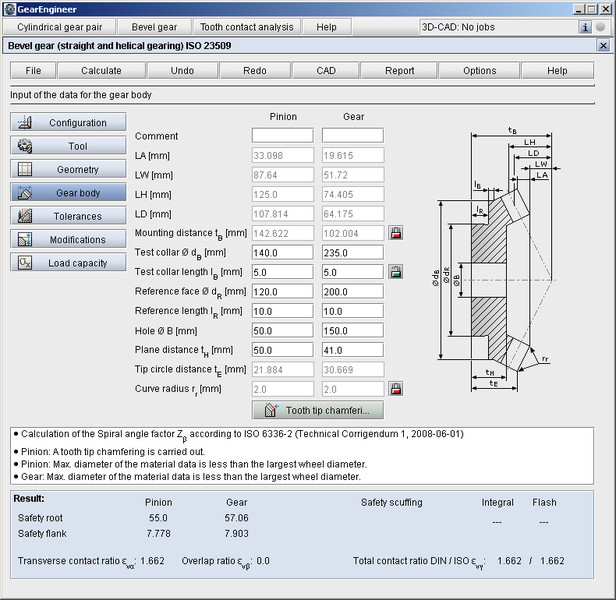Open the Load capacity page
Viewport: 616px width, 600px height.
69,263
